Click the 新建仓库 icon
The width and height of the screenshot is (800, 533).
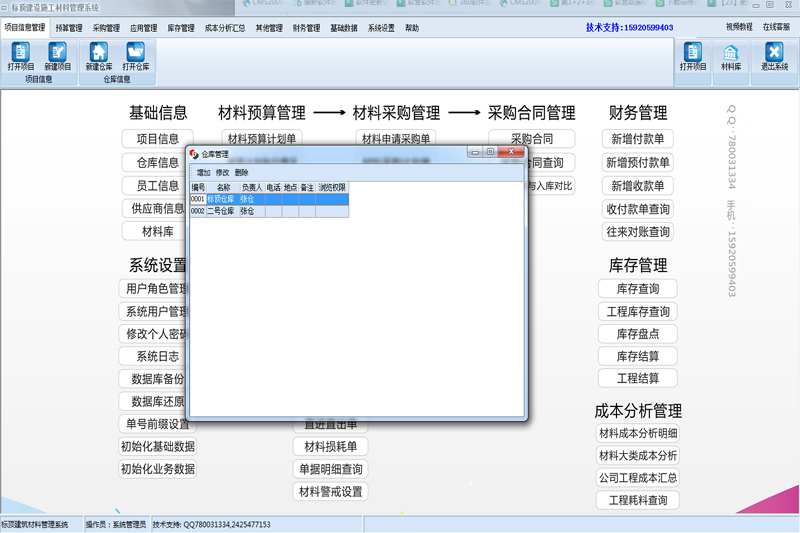pyautogui.click(x=98, y=57)
